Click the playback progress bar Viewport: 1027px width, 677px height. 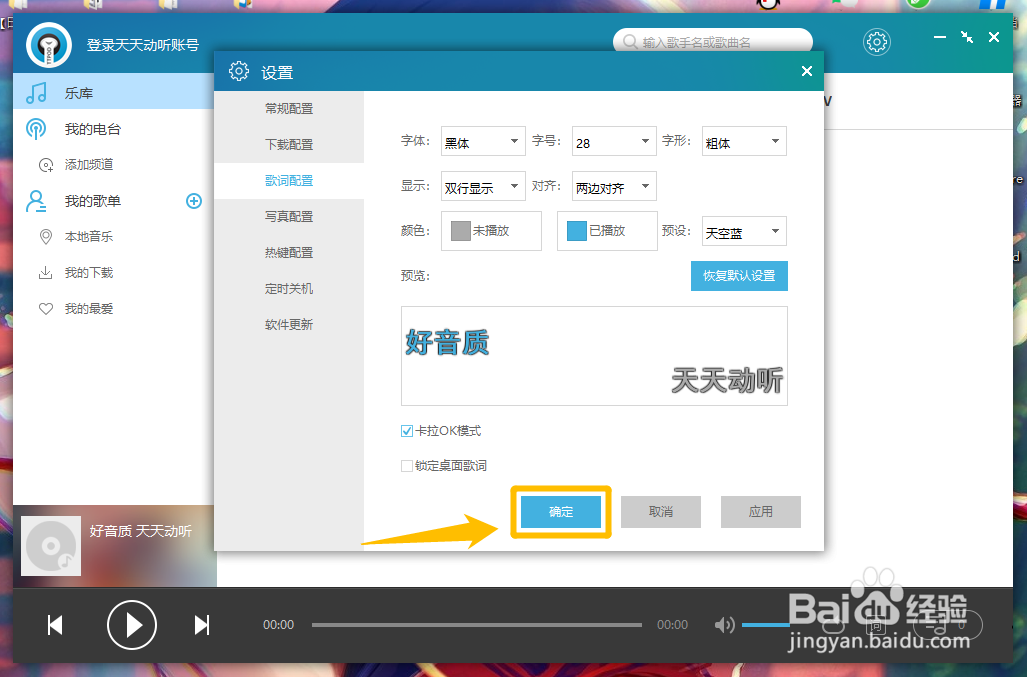pyautogui.click(x=477, y=625)
